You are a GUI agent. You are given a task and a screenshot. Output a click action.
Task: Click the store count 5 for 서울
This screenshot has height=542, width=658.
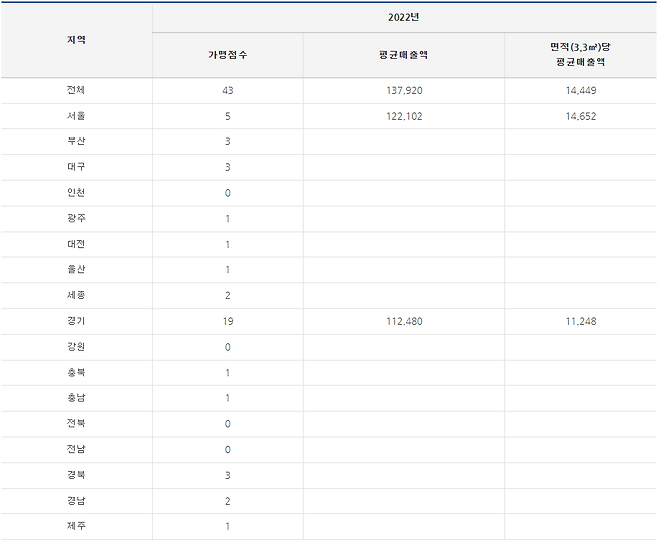(x=228, y=117)
